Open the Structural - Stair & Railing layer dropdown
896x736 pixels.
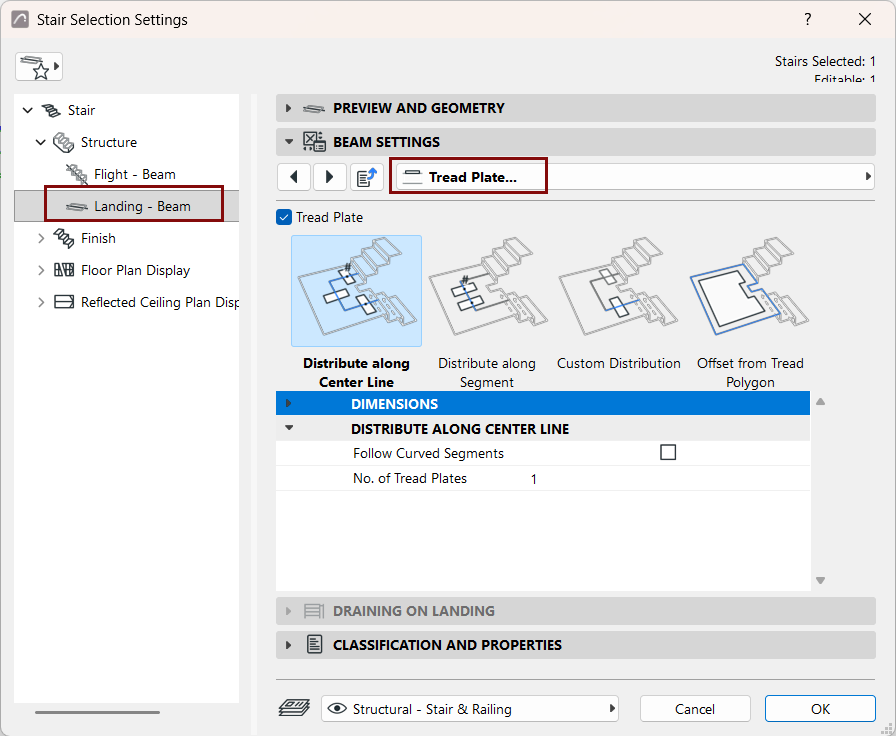coord(470,709)
